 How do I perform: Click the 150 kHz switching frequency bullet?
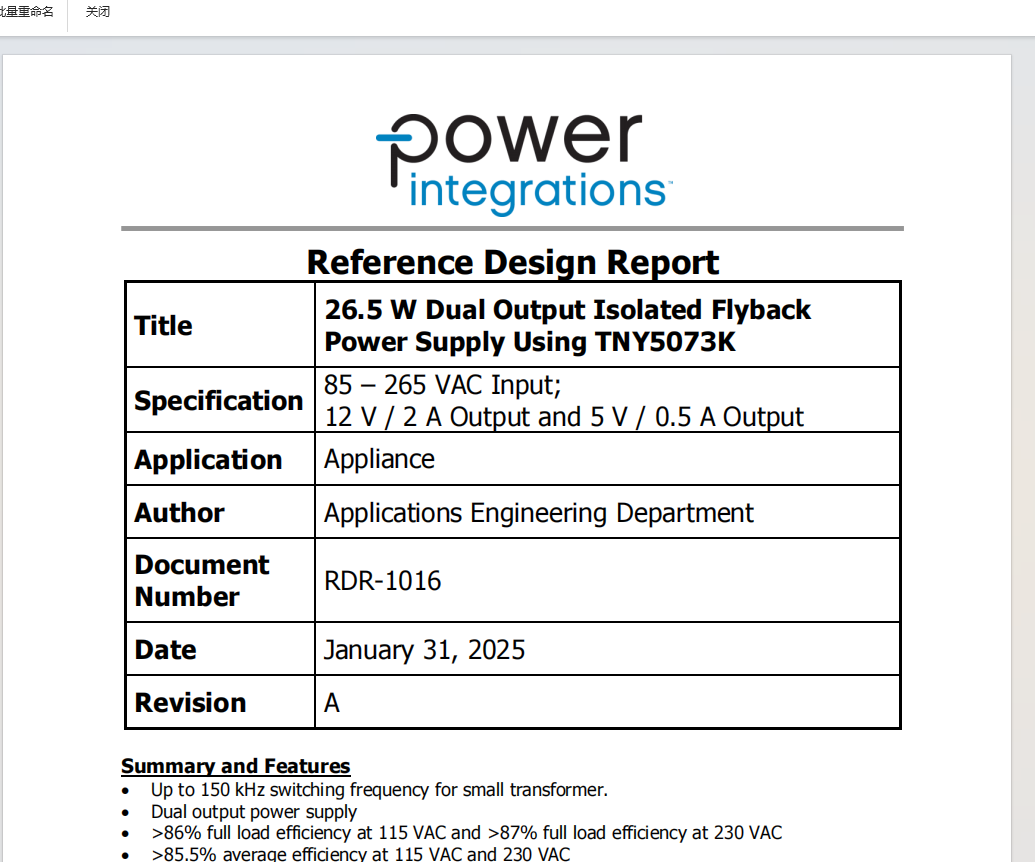(x=379, y=790)
